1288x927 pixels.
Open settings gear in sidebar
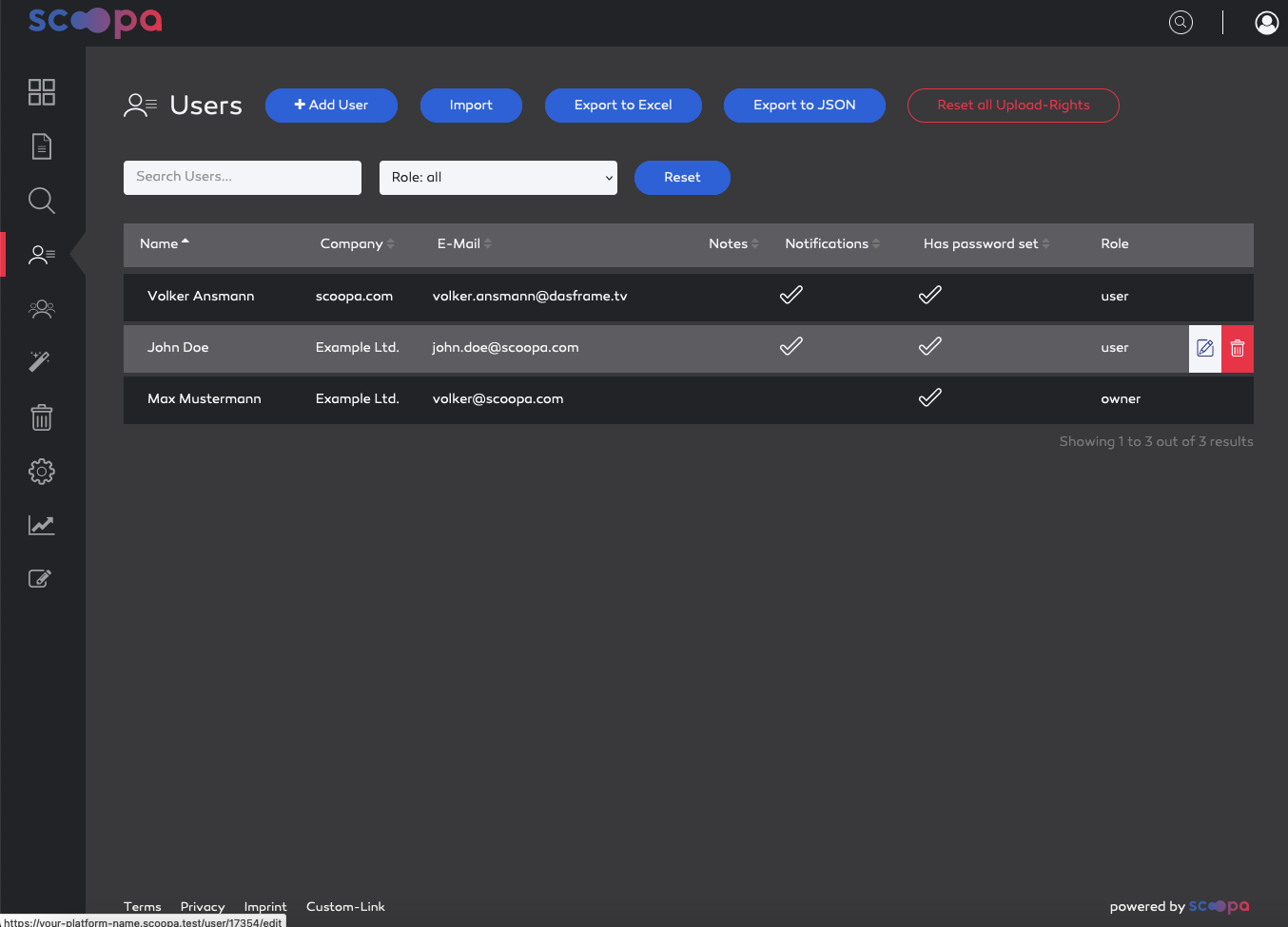(x=42, y=472)
